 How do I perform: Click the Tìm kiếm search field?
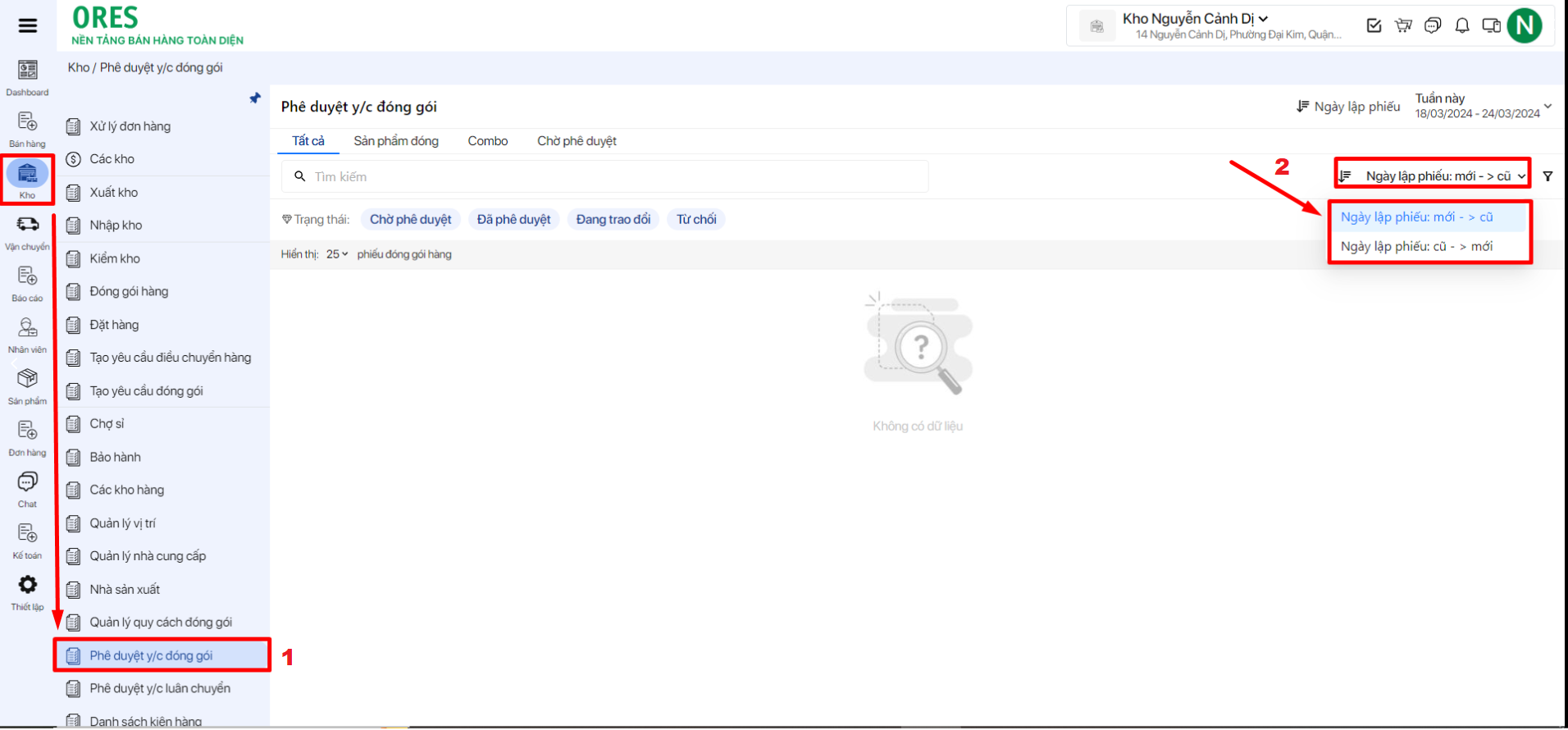(605, 176)
